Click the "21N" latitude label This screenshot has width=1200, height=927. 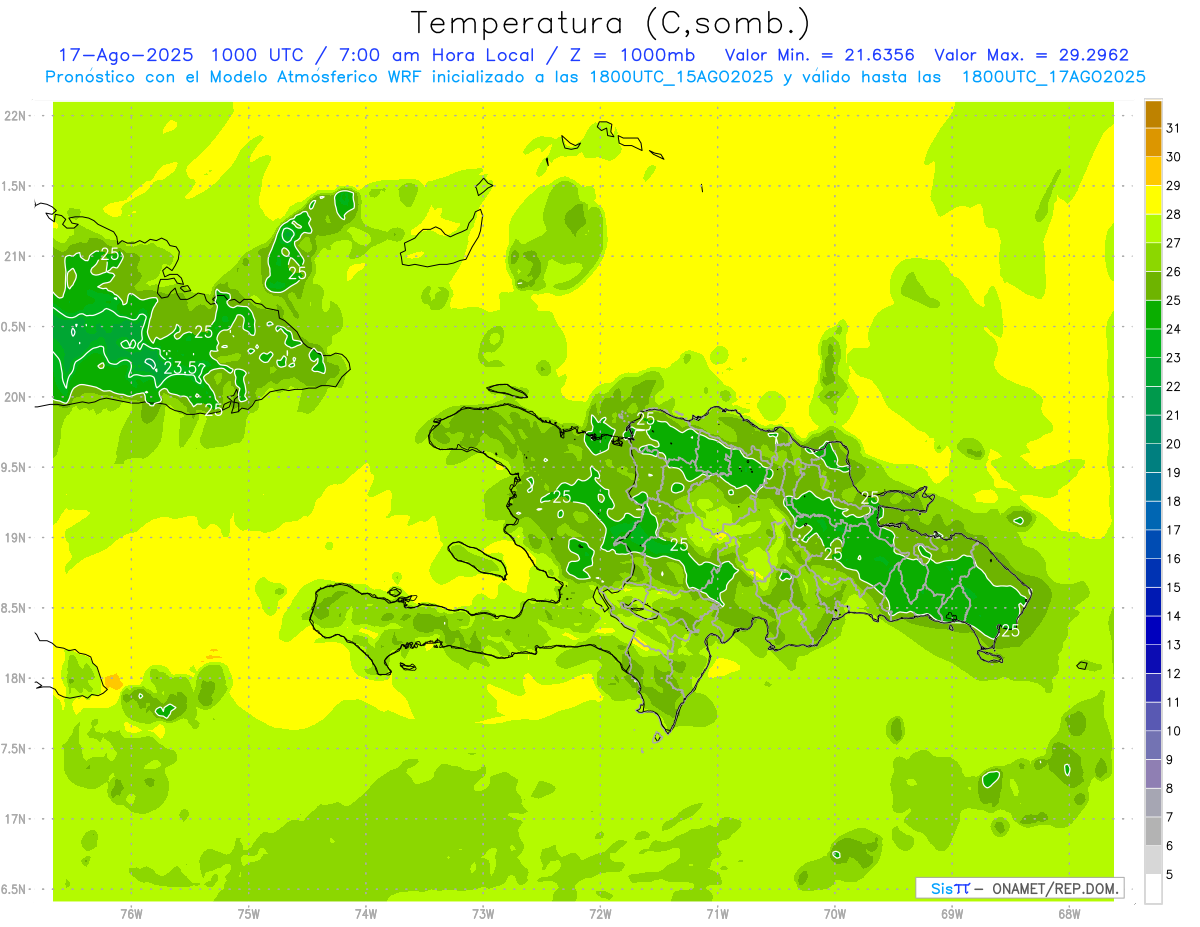(x=14, y=257)
